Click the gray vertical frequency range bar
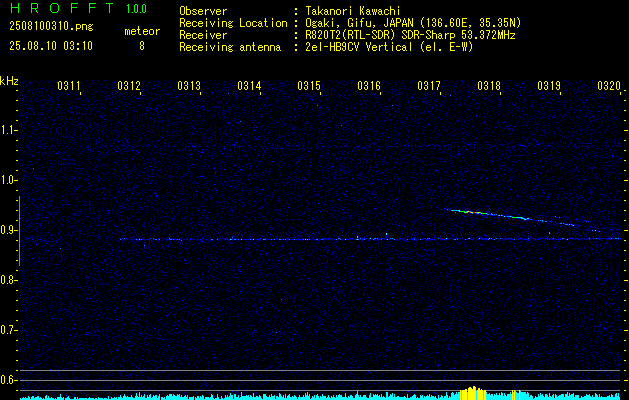 pos(19,231)
